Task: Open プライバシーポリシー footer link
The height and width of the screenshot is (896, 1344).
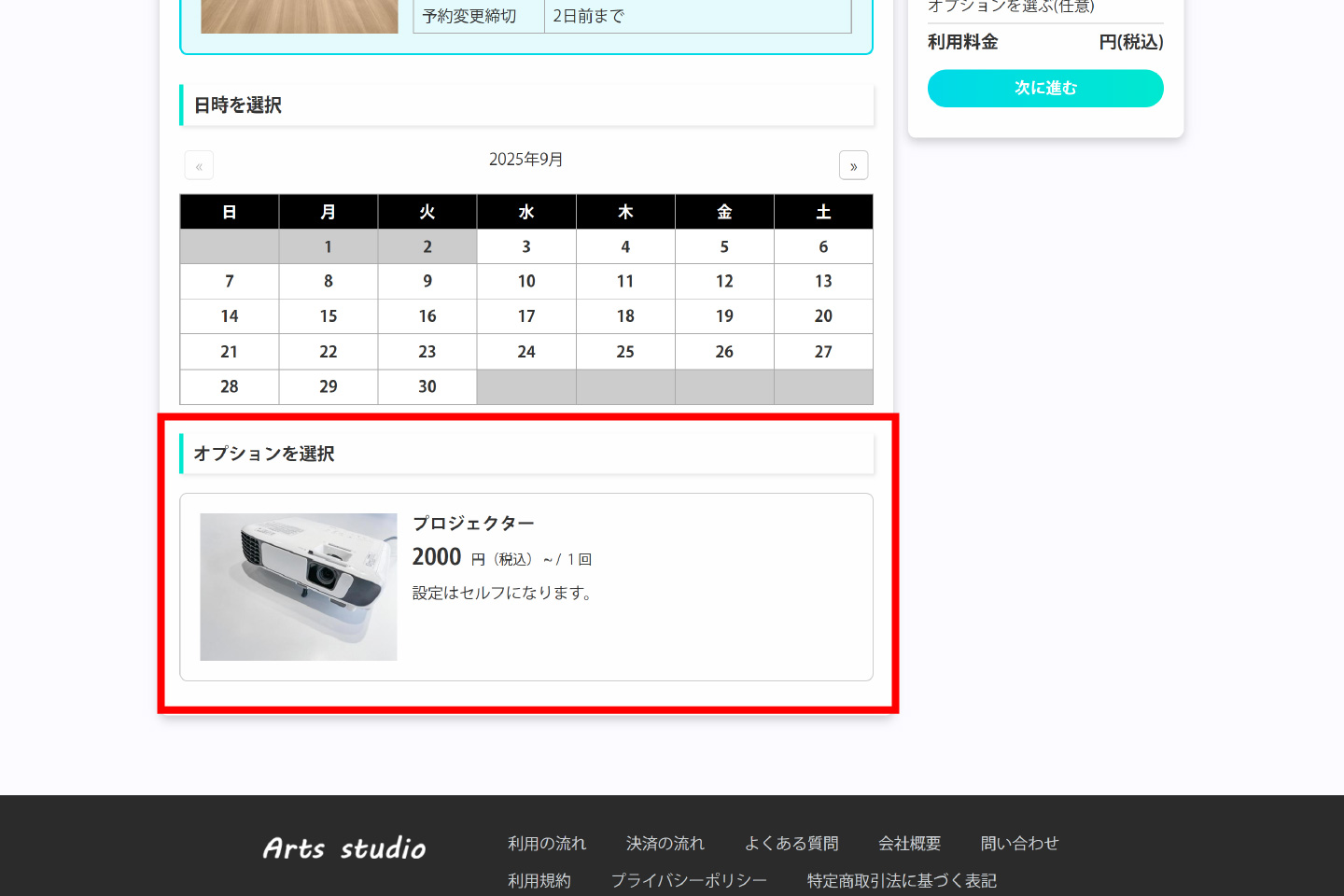Action: [x=689, y=881]
